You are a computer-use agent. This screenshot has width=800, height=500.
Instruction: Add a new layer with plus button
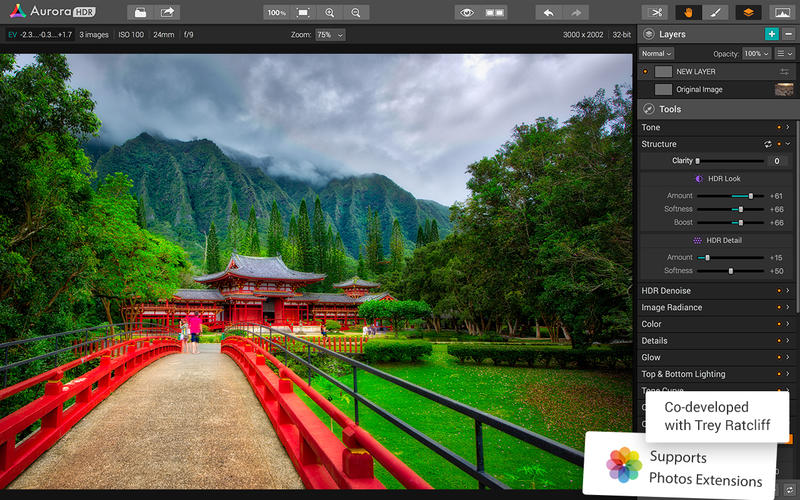771,34
